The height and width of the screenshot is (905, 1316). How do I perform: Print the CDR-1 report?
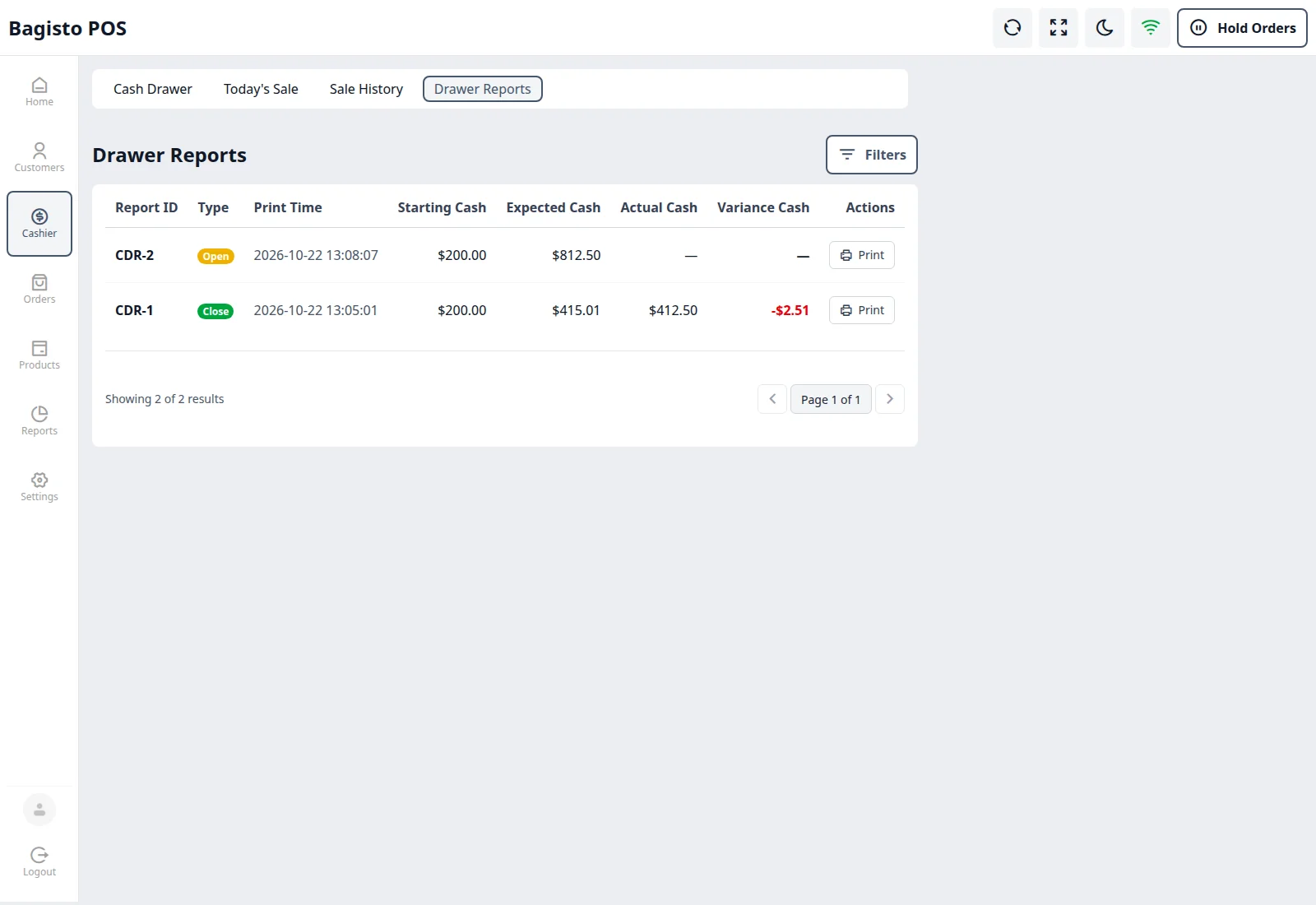pos(861,310)
